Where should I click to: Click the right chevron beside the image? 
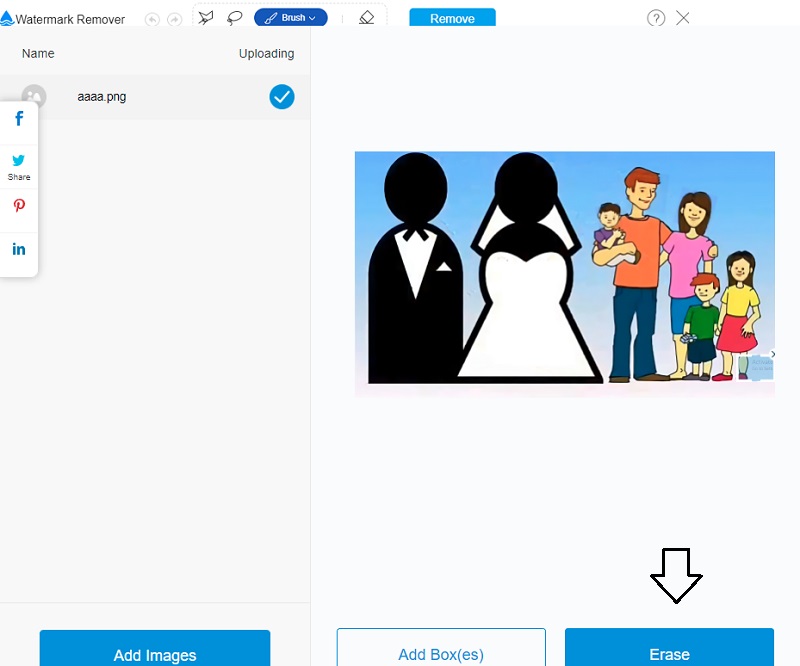point(771,354)
